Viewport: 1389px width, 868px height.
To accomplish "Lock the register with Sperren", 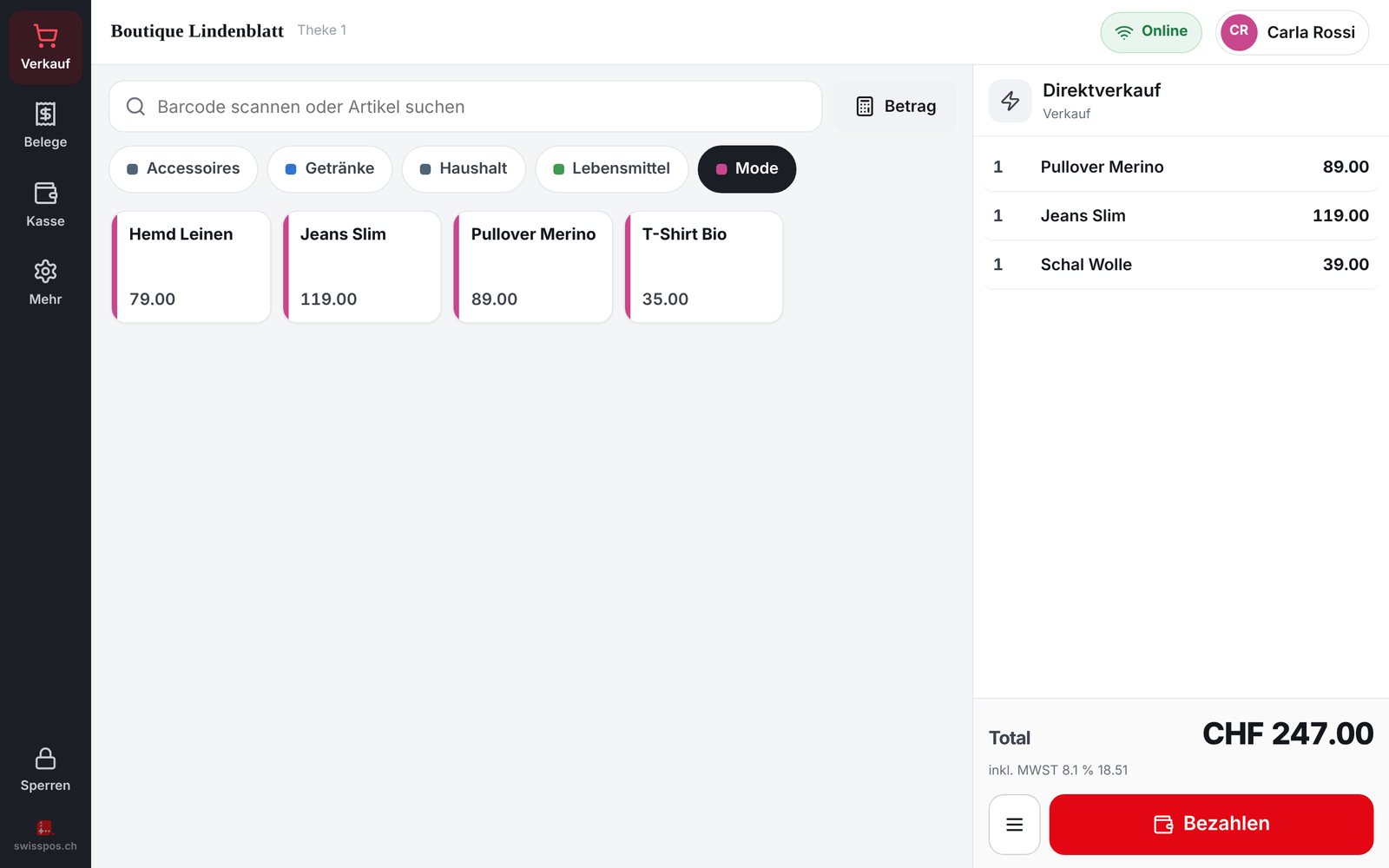I will pos(45,770).
